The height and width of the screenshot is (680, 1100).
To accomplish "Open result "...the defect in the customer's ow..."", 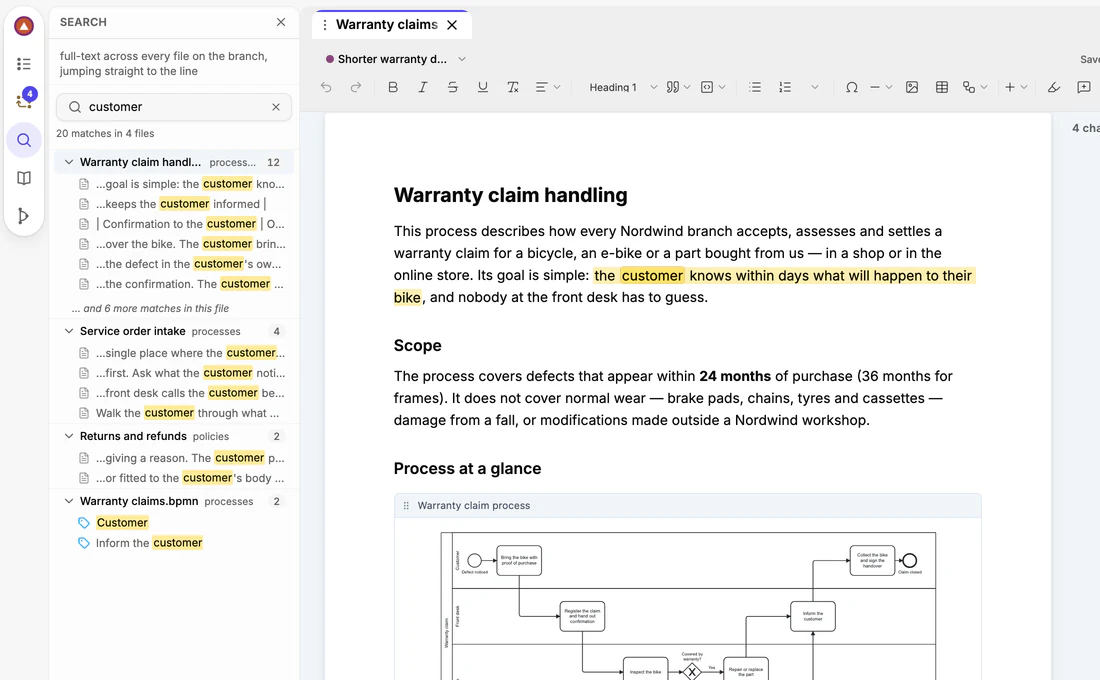I will point(182,264).
